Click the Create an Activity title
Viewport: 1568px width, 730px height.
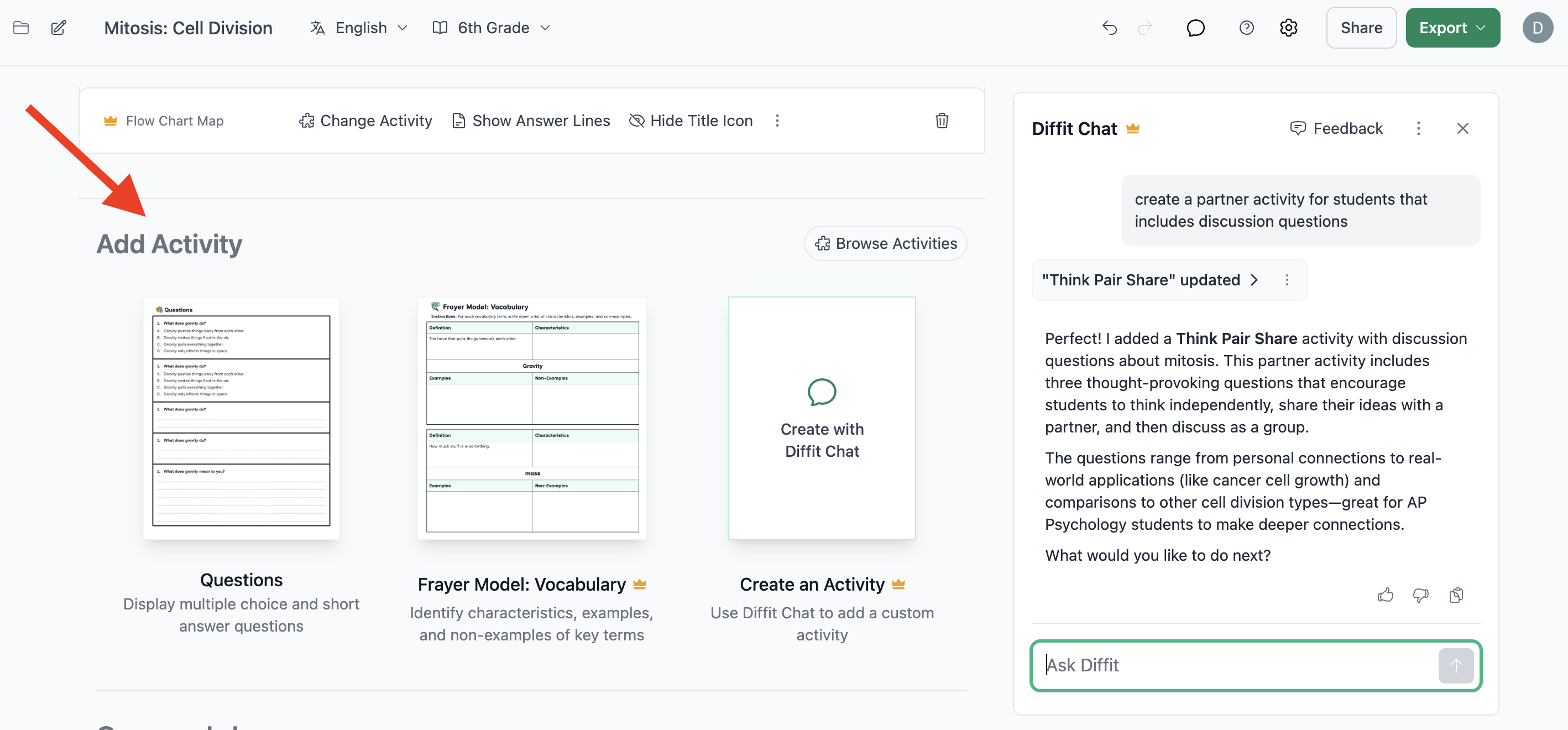pos(812,585)
